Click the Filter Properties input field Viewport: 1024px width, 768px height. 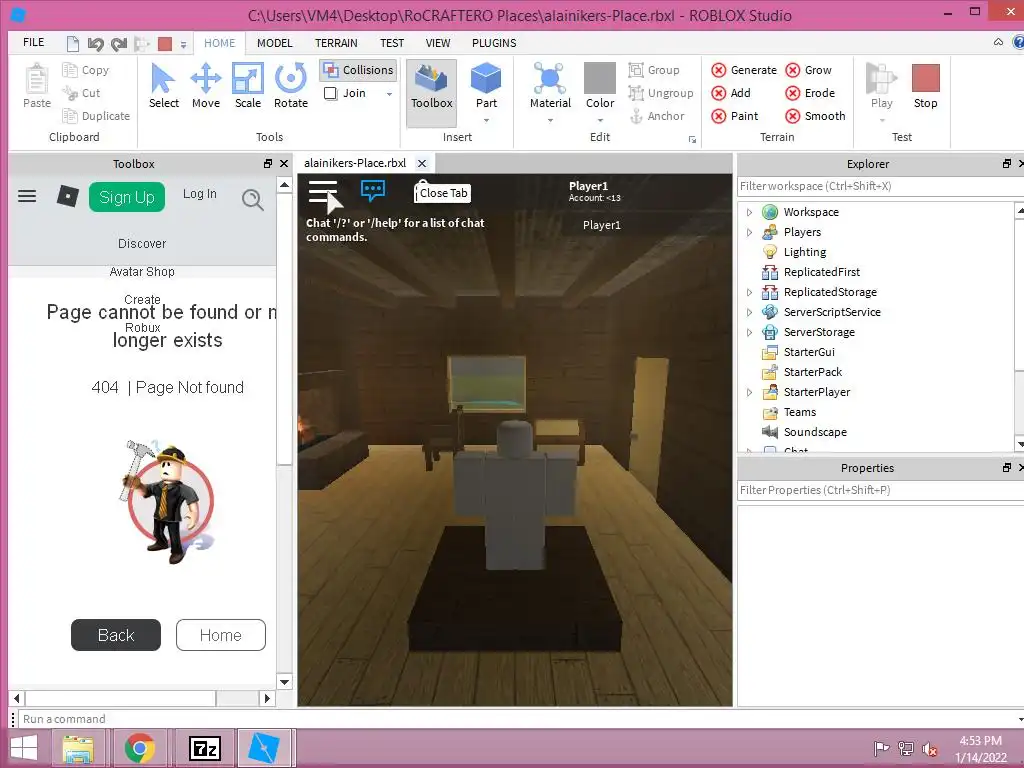point(878,490)
